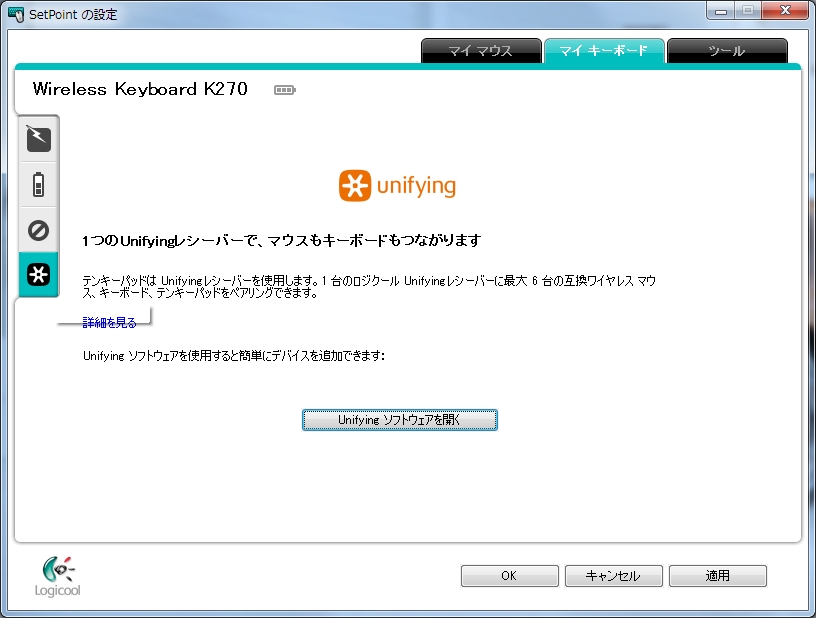
Task: Click the Logicool logo
Action: coord(57,576)
